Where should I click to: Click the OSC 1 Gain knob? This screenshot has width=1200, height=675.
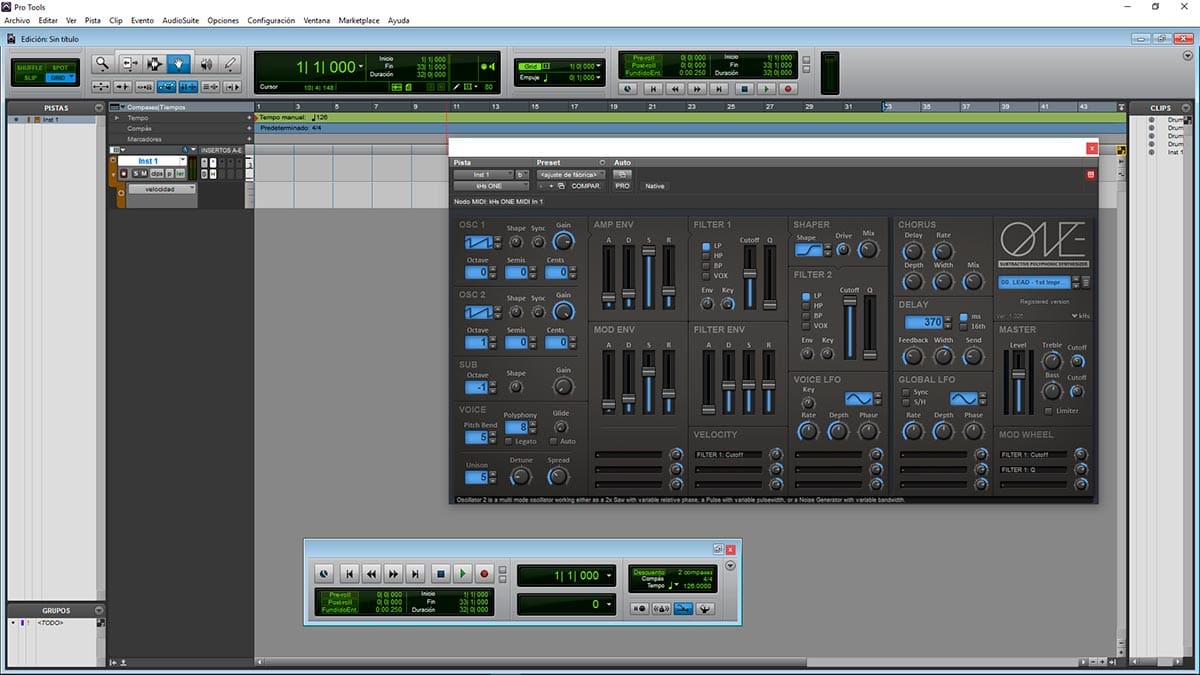coord(564,242)
